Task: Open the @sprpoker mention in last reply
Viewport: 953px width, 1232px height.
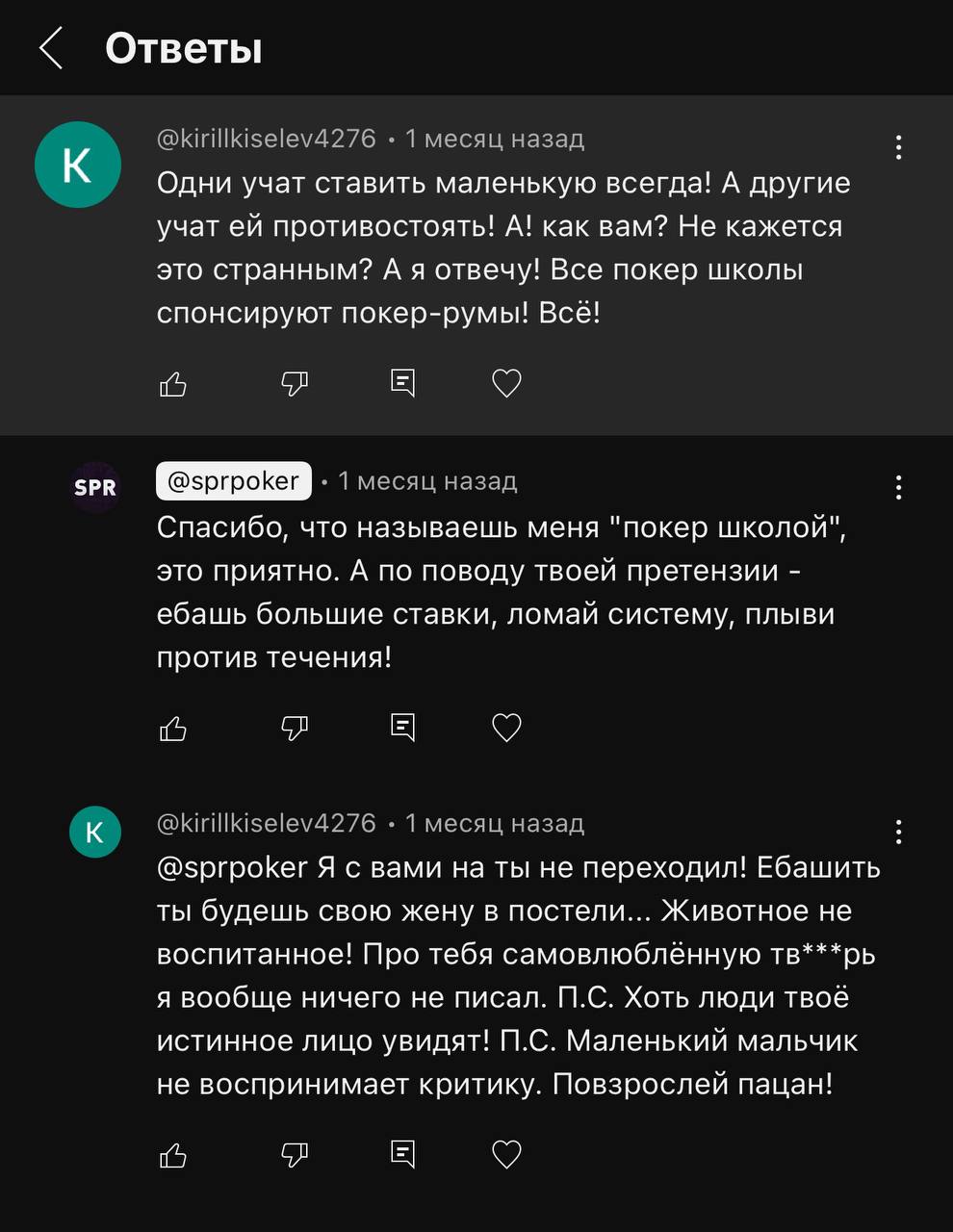Action: tap(232, 868)
